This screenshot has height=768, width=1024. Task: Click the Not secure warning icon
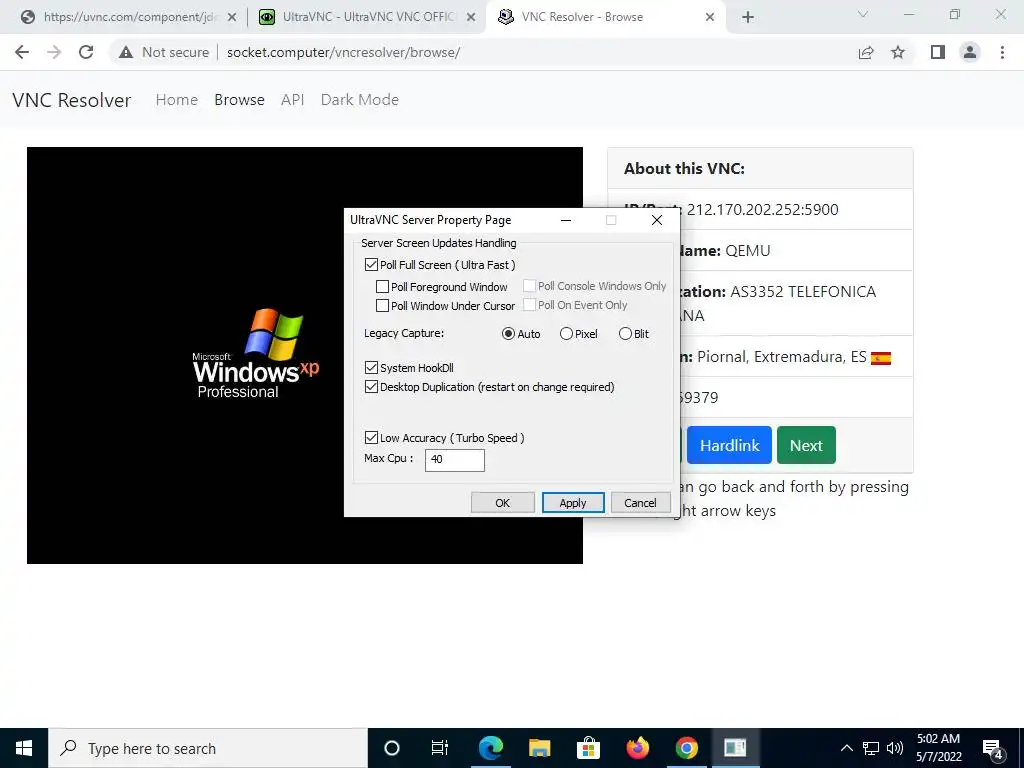126,52
